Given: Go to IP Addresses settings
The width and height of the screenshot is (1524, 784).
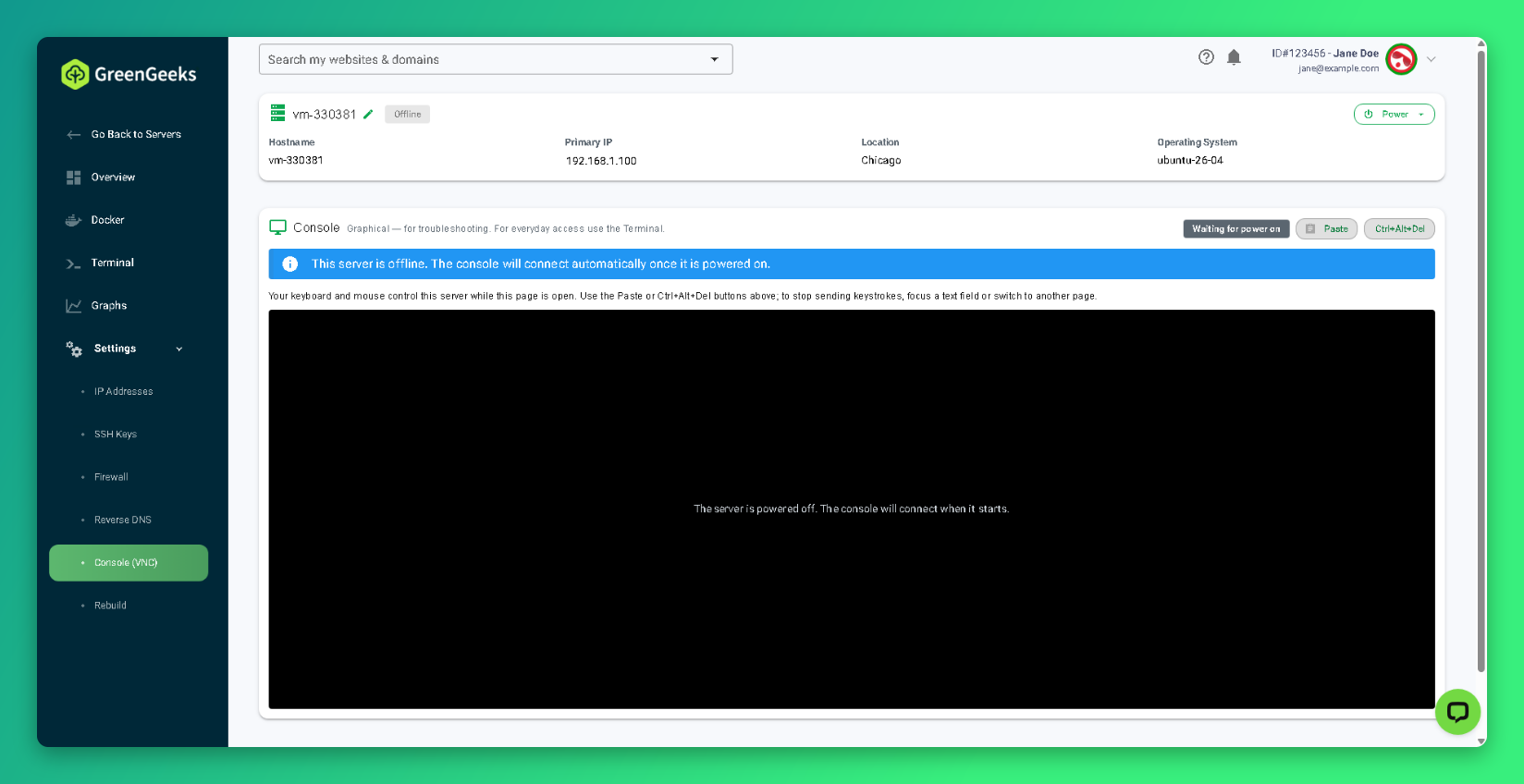Looking at the screenshot, I should [123, 392].
